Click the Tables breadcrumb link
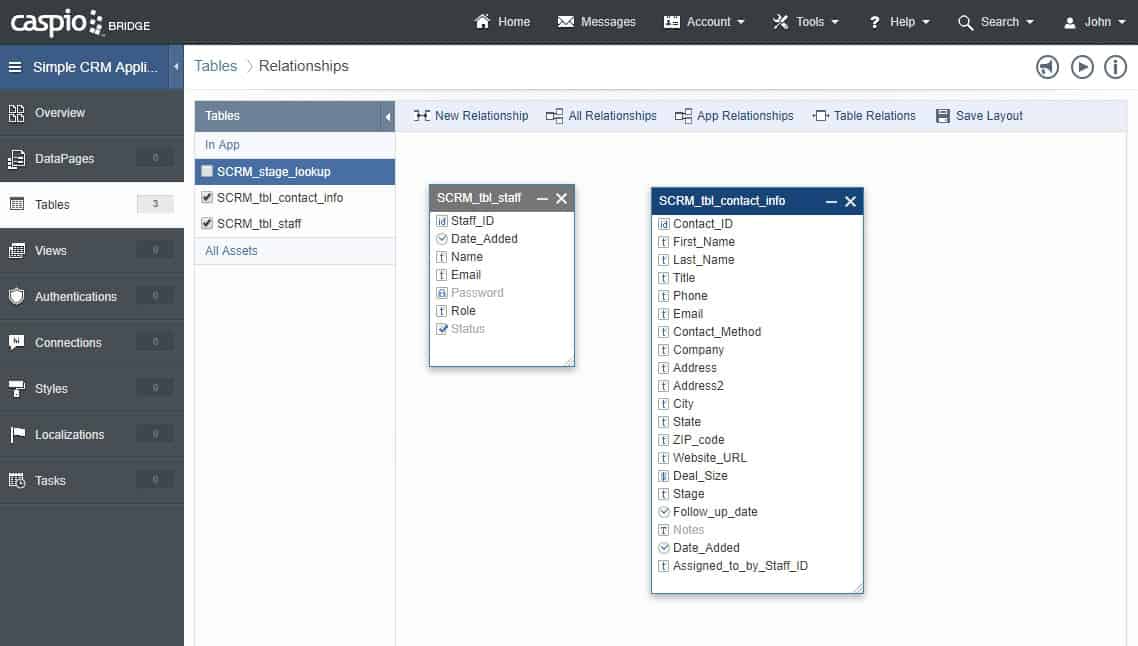The width and height of the screenshot is (1138, 646). (x=215, y=66)
